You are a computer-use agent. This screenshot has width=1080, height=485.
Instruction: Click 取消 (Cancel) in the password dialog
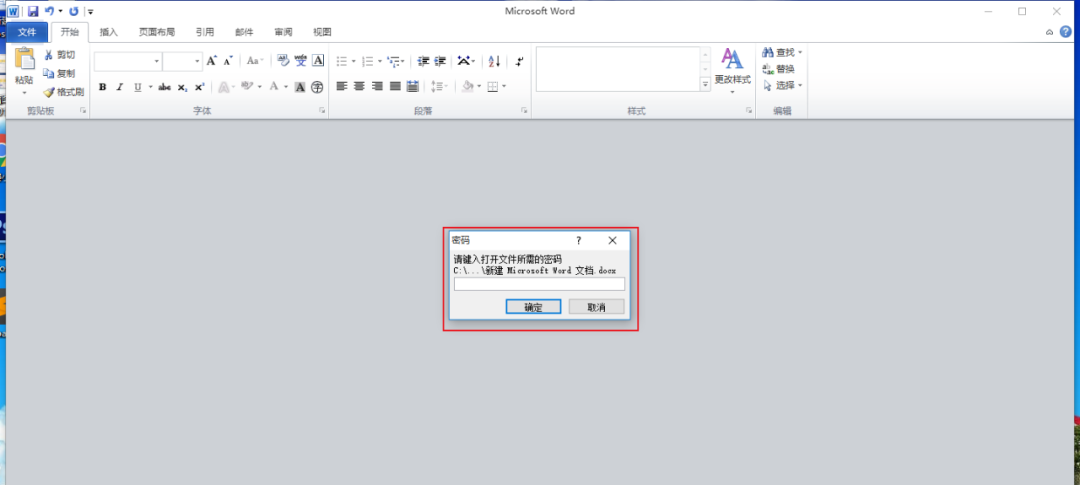[x=596, y=307]
